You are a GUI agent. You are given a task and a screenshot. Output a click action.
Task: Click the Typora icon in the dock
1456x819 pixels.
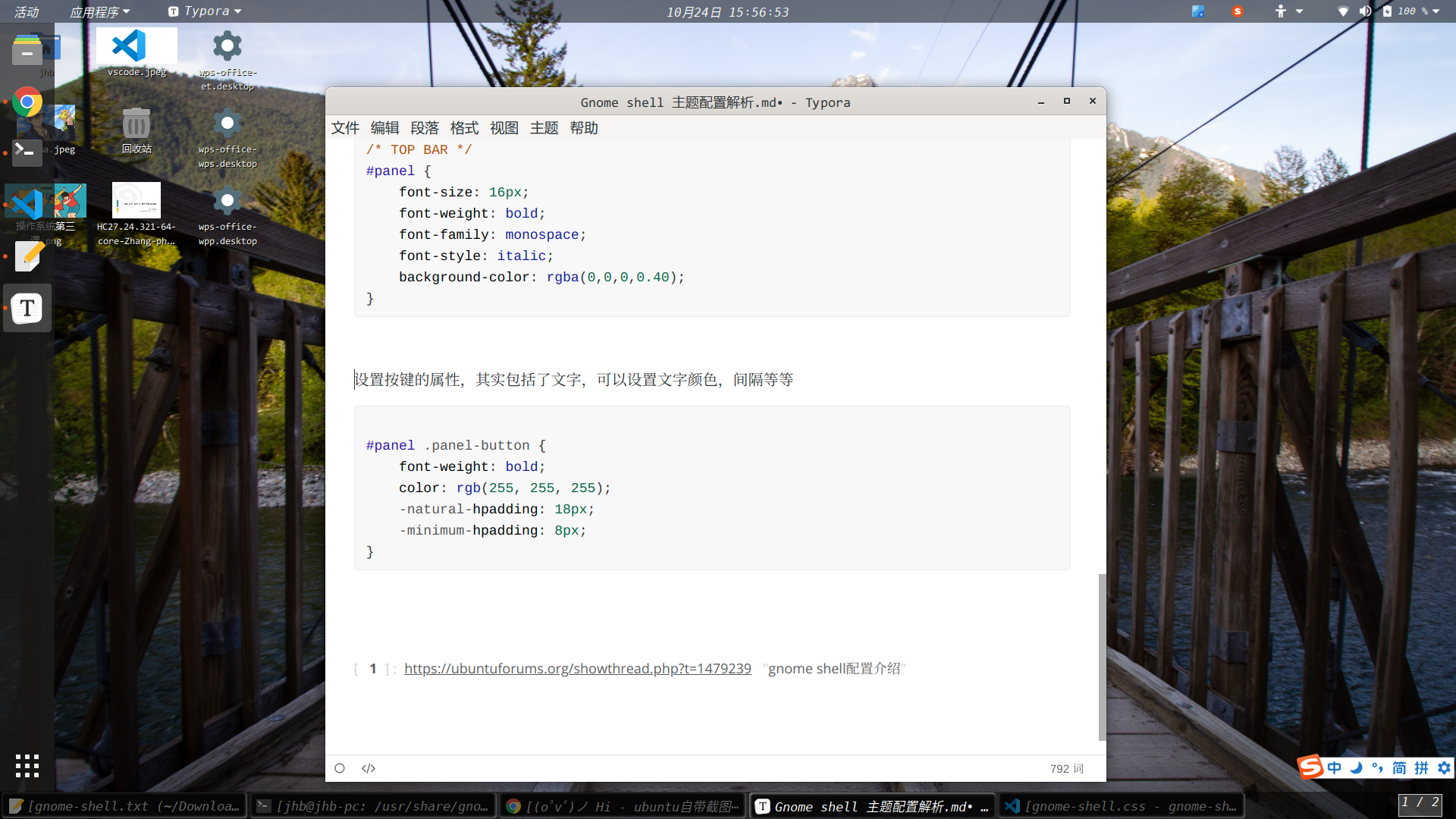27,308
